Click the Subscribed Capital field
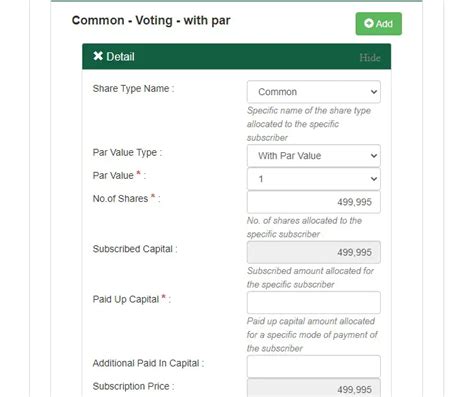This screenshot has width=474, height=397. 314,252
